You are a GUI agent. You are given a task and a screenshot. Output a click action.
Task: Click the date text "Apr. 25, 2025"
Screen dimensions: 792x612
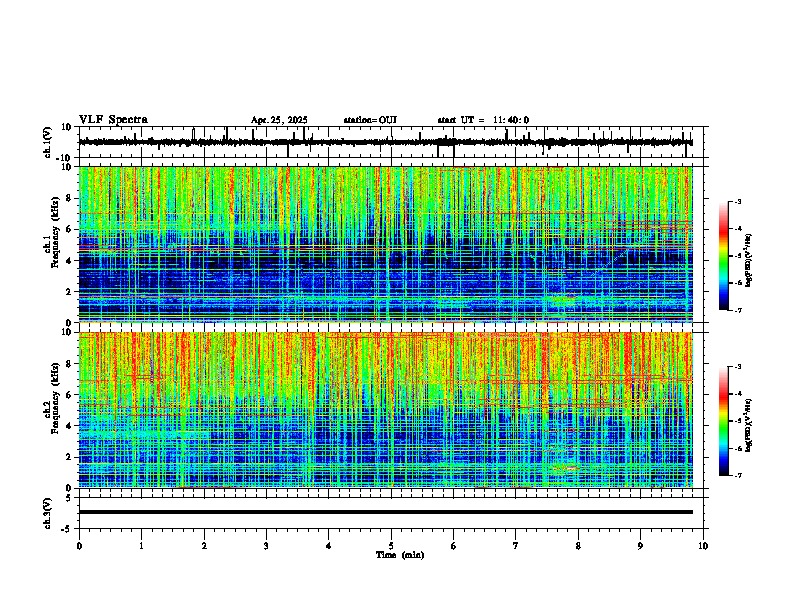(x=279, y=120)
